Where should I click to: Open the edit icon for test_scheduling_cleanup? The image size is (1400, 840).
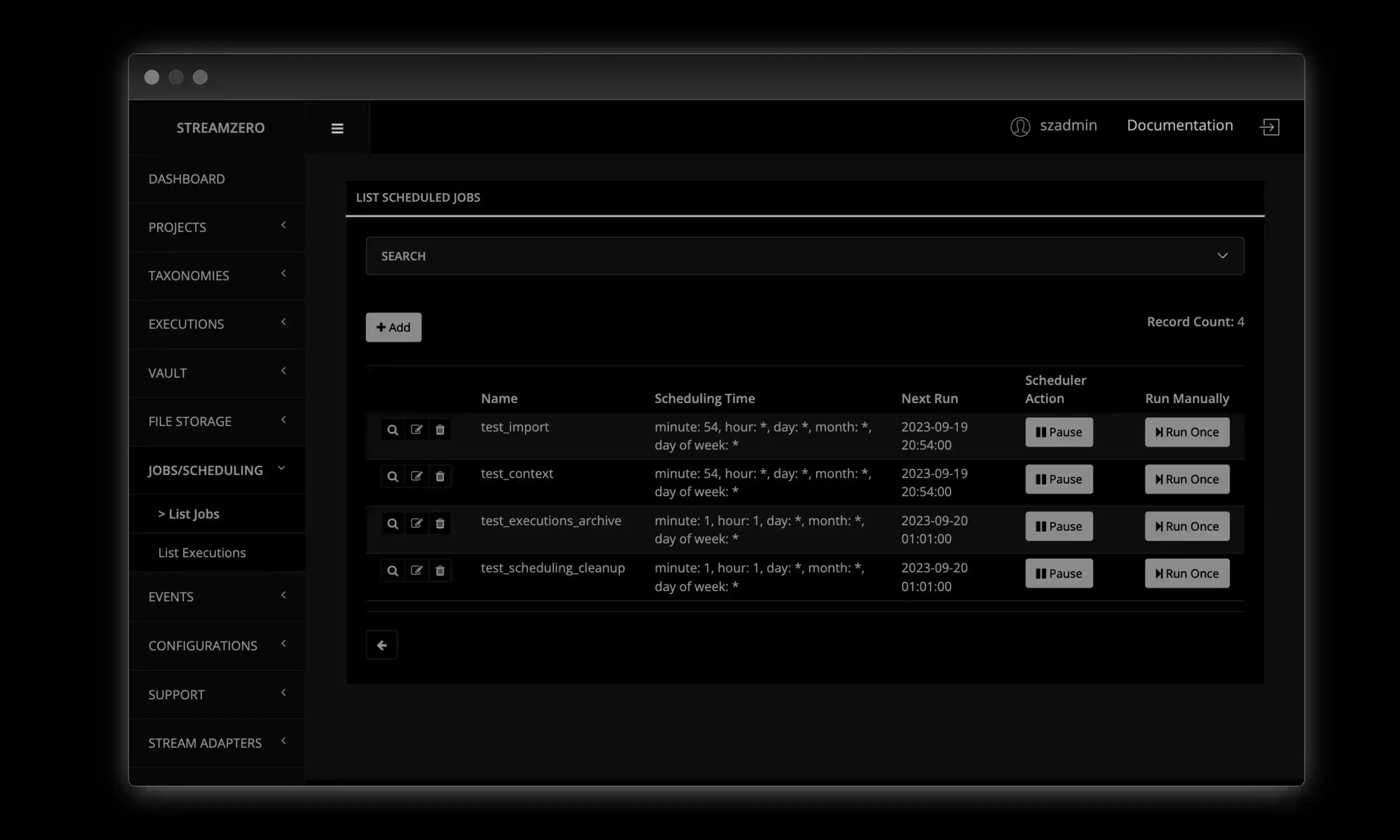(416, 571)
